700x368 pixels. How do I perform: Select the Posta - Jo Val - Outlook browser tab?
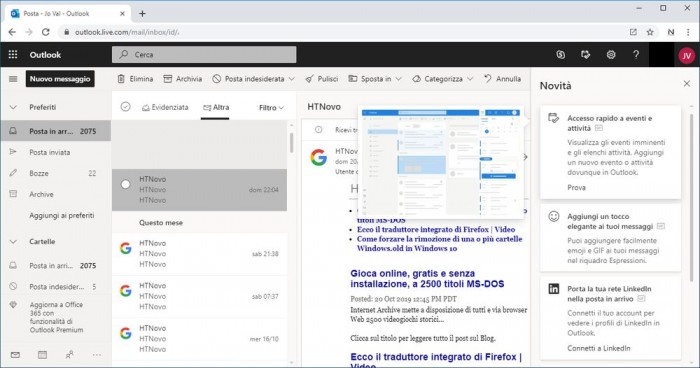click(67, 13)
